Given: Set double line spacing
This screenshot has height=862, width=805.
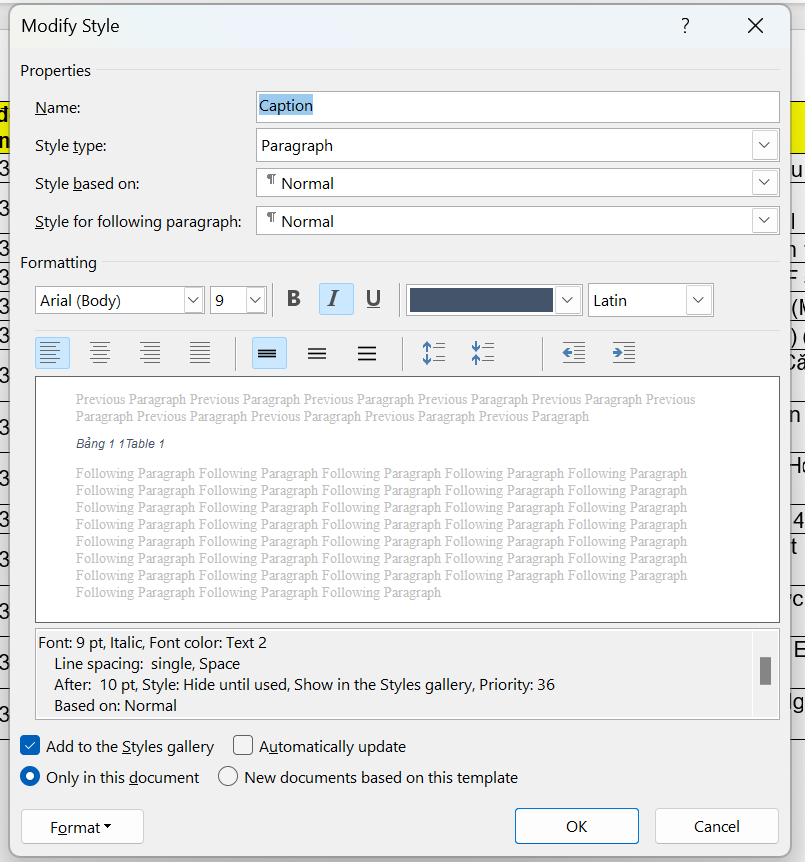Looking at the screenshot, I should (x=367, y=353).
